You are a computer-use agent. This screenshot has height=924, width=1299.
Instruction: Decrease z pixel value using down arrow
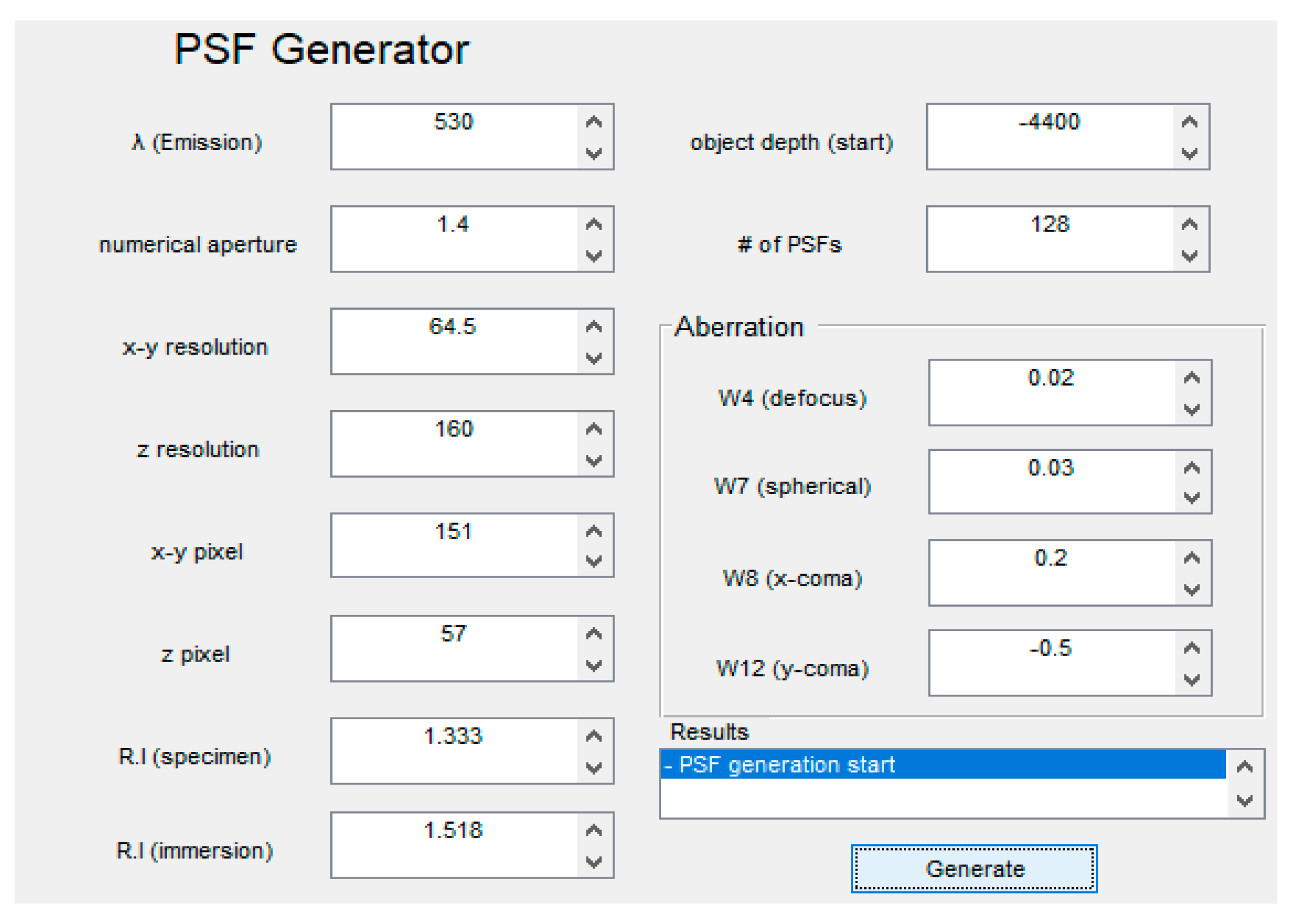593,666
